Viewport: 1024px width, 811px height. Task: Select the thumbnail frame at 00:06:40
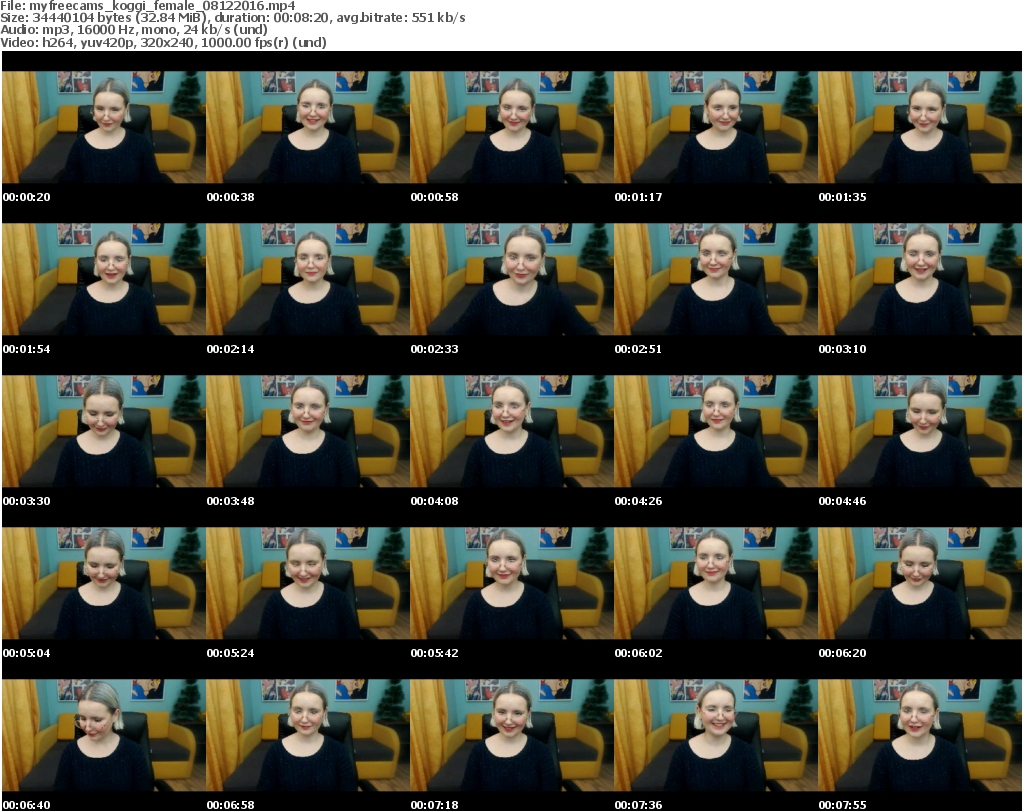click(104, 736)
